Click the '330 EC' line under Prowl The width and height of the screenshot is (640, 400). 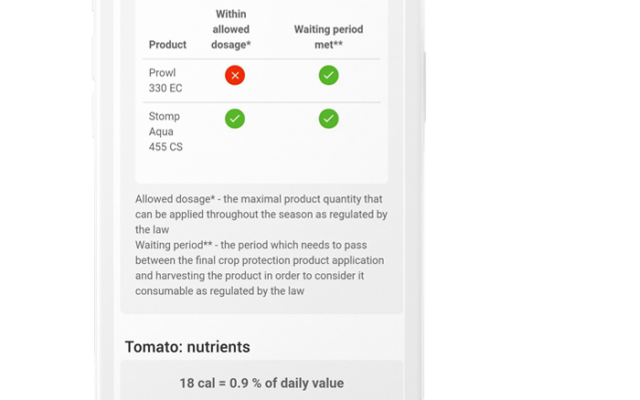point(165,88)
